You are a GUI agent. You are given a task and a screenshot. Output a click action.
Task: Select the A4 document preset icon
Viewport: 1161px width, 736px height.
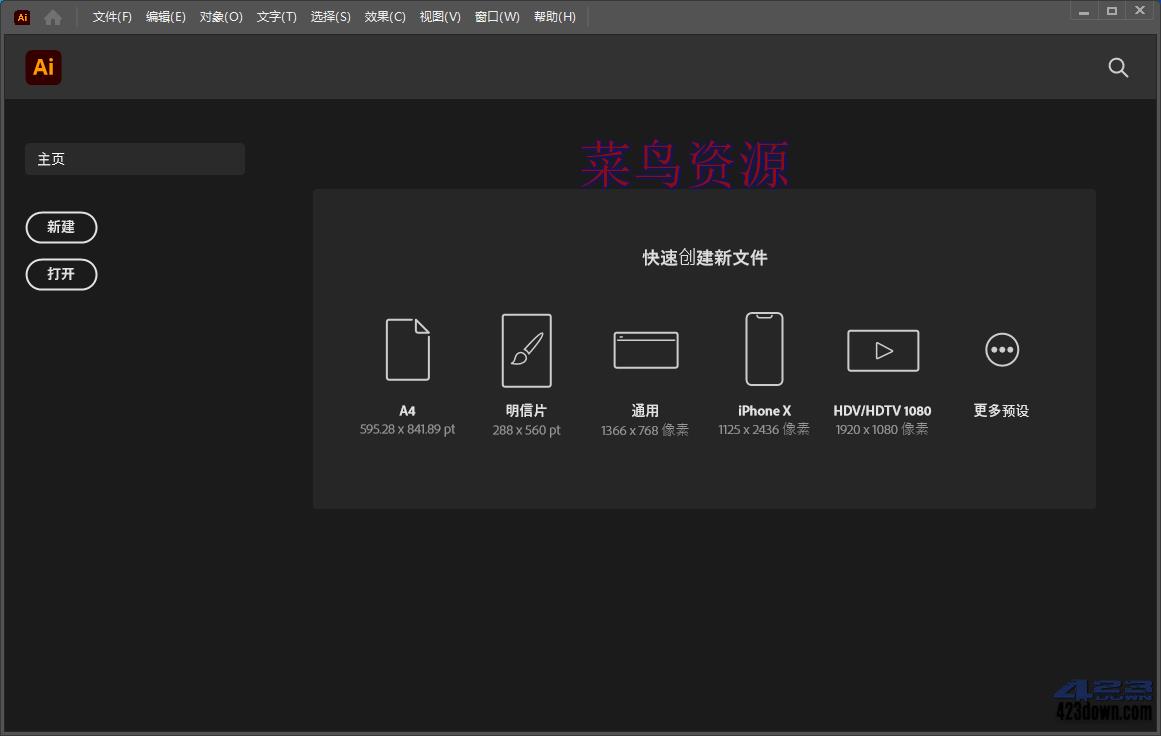tap(407, 350)
